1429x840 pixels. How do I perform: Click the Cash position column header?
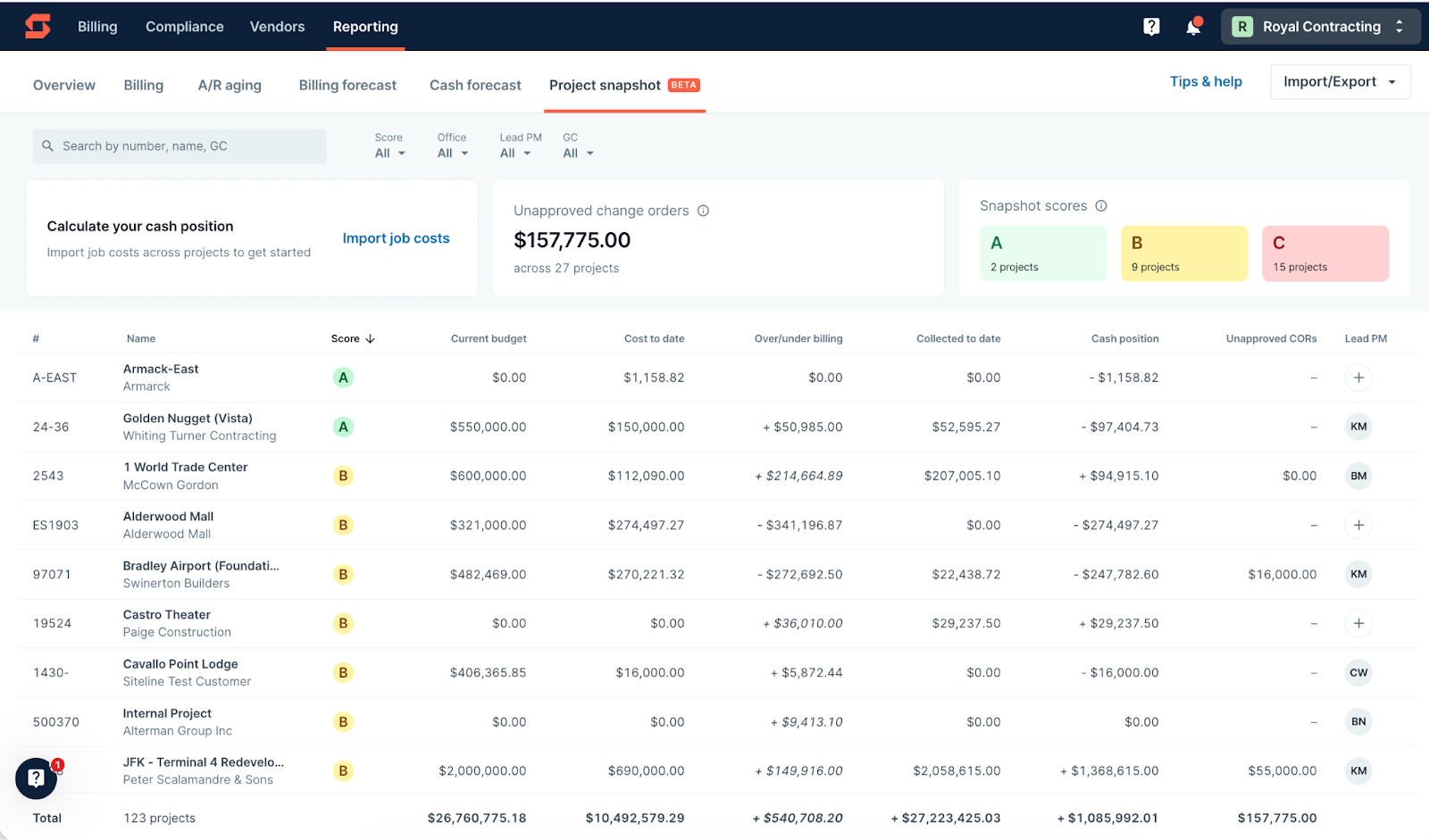tap(1124, 339)
